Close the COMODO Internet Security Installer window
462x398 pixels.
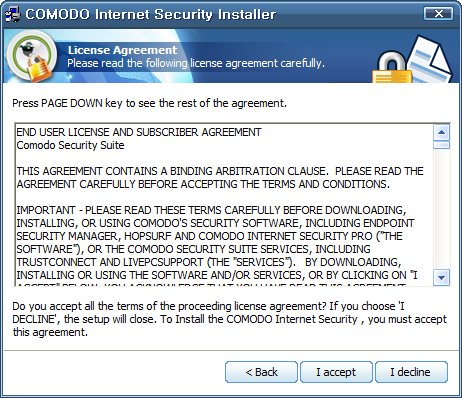coord(438,14)
